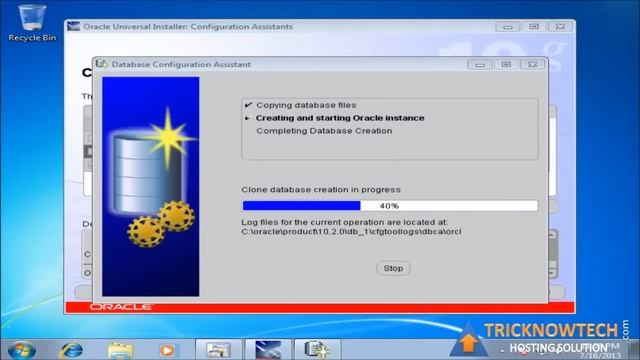Click 'Clone database creation in progress' label
Image resolution: width=640 pixels, height=360 pixels.
[x=321, y=190]
